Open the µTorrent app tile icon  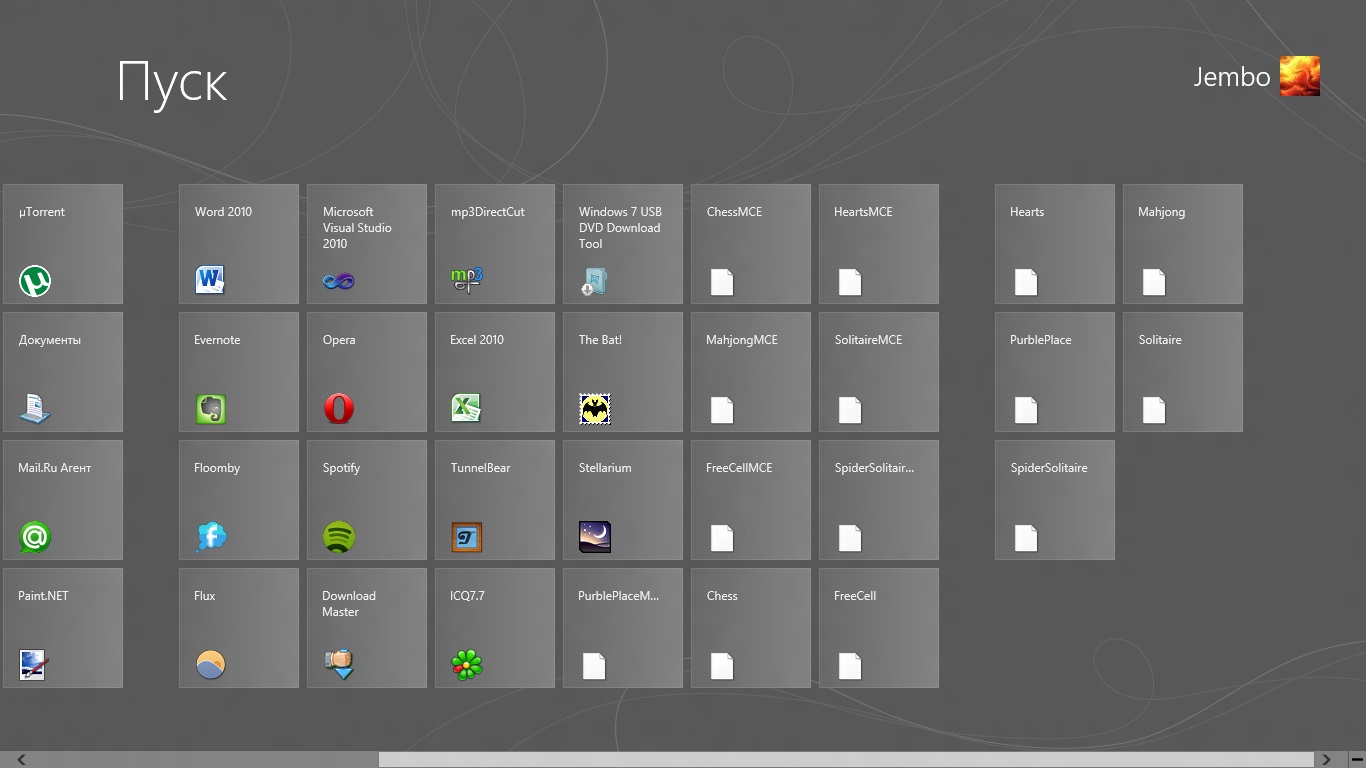coord(35,281)
